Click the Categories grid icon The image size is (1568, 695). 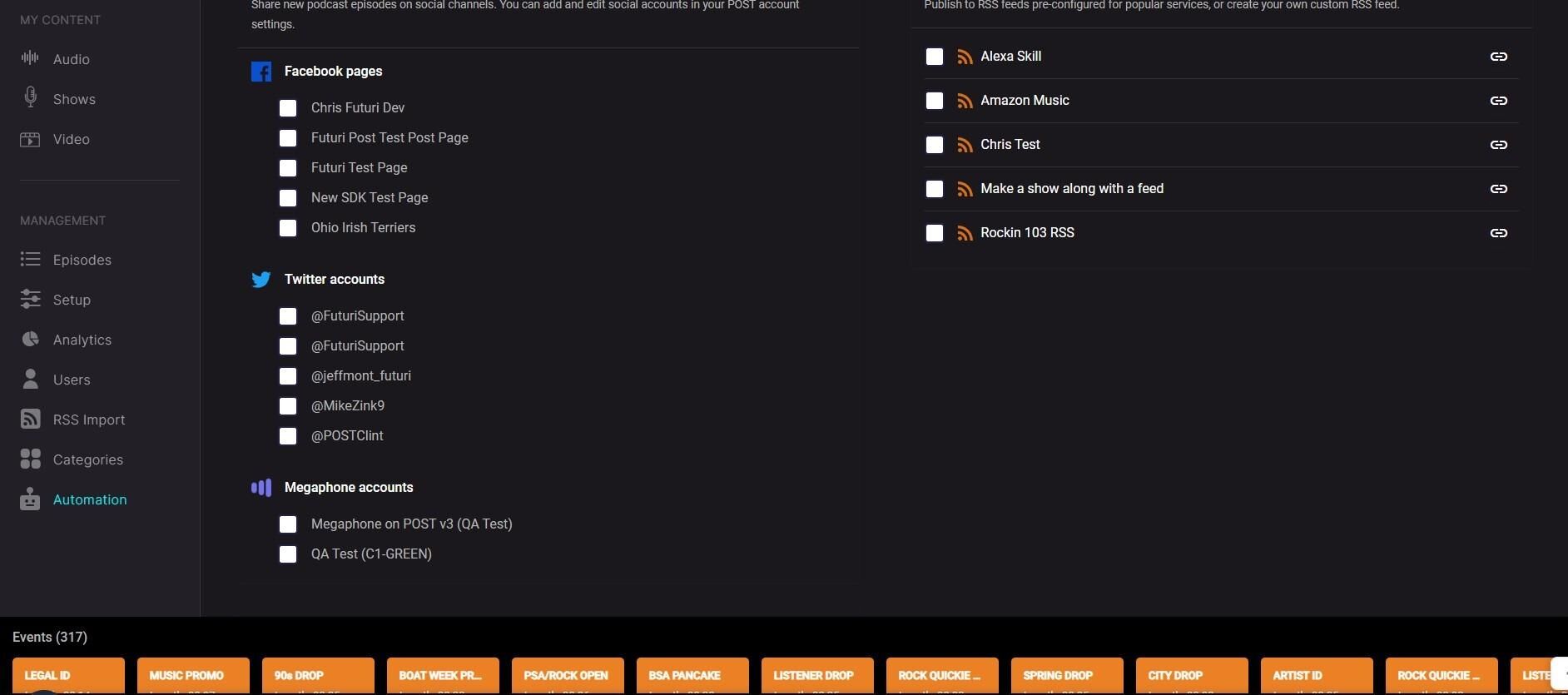click(30, 459)
